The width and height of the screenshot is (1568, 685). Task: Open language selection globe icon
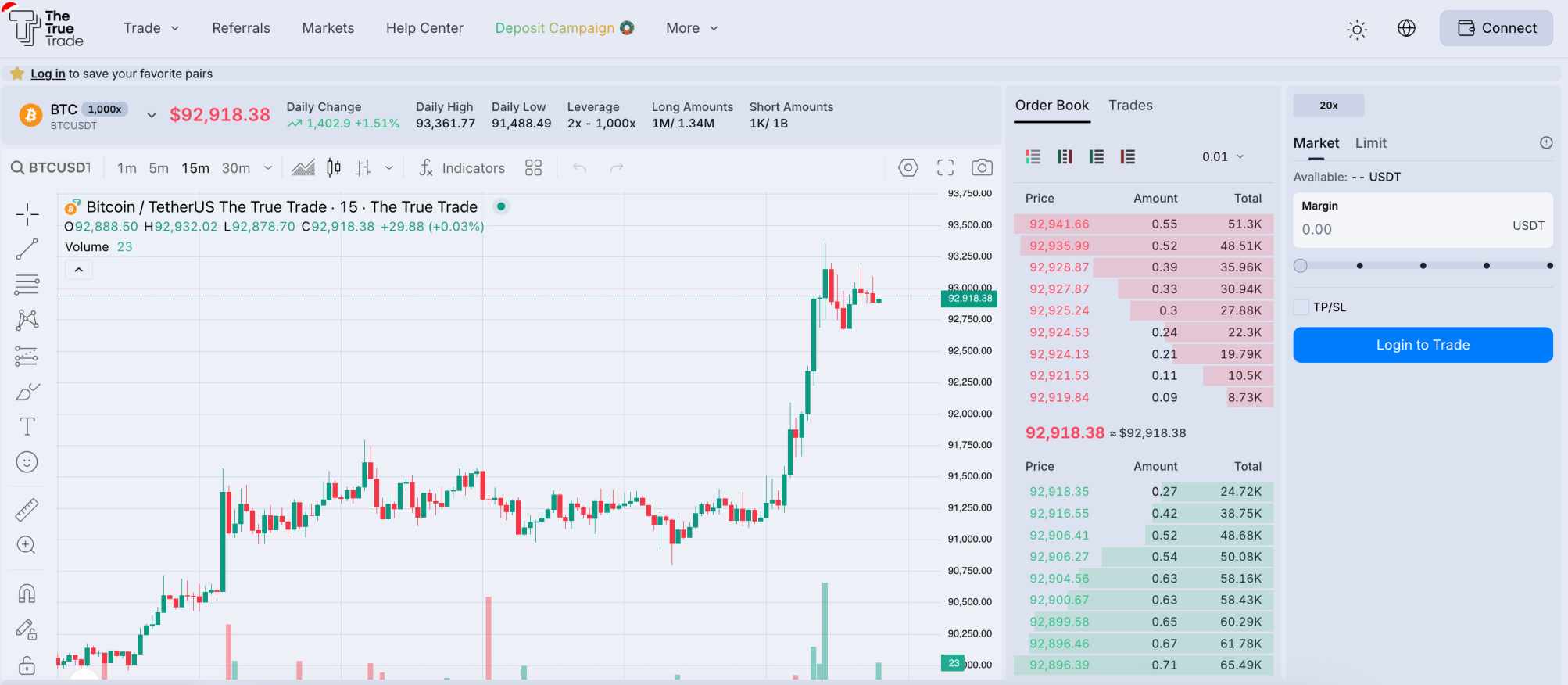pos(1406,28)
